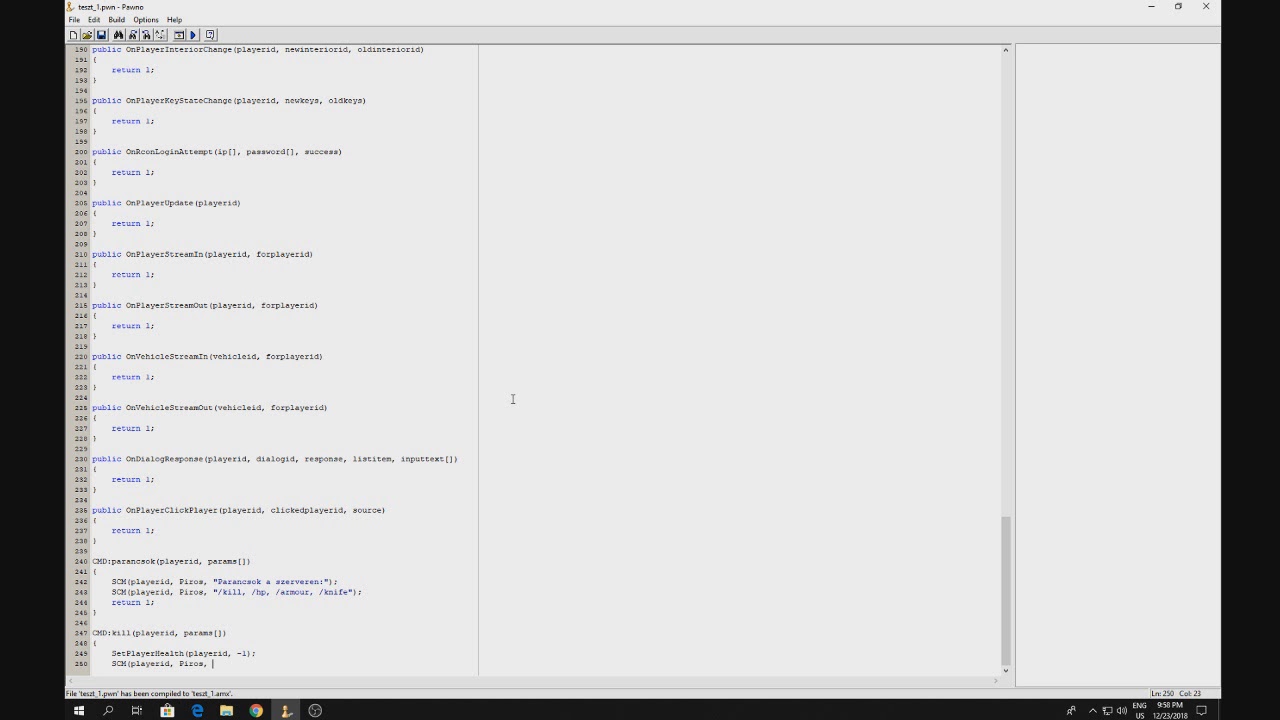The height and width of the screenshot is (720, 1280).
Task: Open Google Chrome from the taskbar
Action: 256,711
